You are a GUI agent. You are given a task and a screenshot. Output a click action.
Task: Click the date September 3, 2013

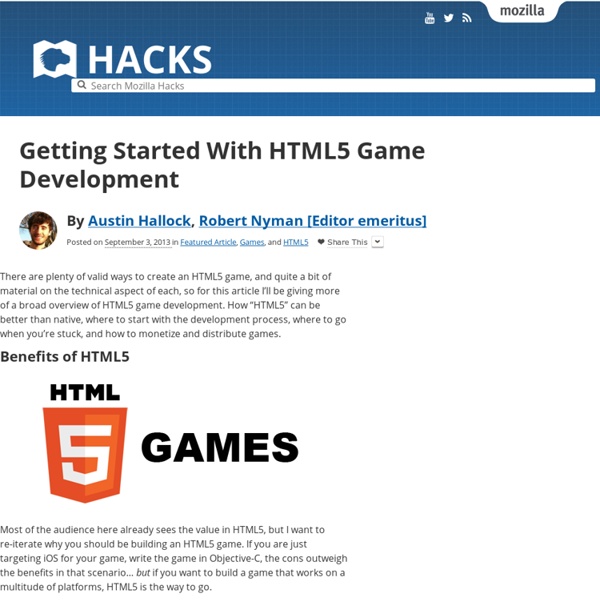pyautogui.click(x=137, y=242)
